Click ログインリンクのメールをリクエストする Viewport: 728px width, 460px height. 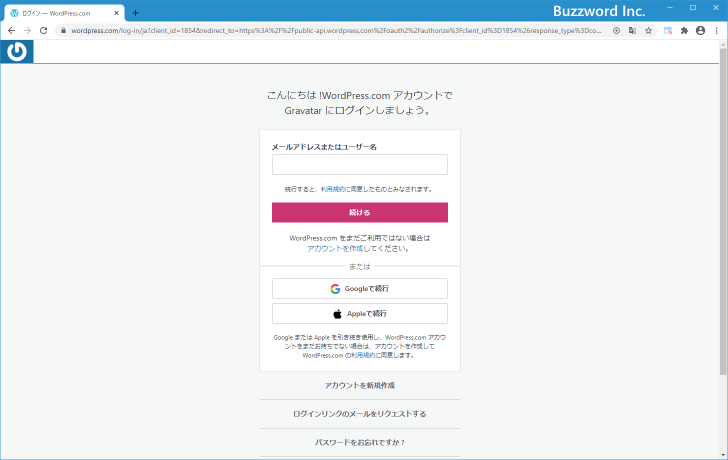coord(360,414)
